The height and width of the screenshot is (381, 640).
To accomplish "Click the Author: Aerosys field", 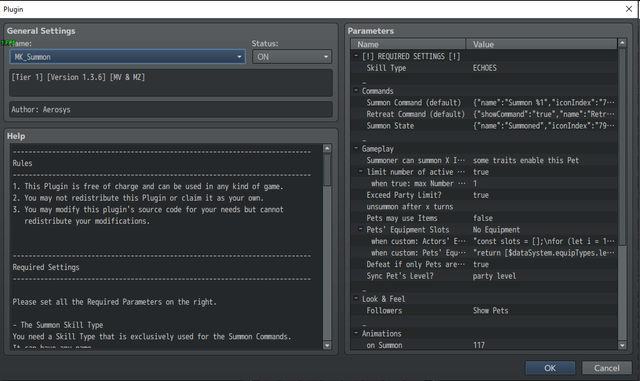I will point(171,109).
